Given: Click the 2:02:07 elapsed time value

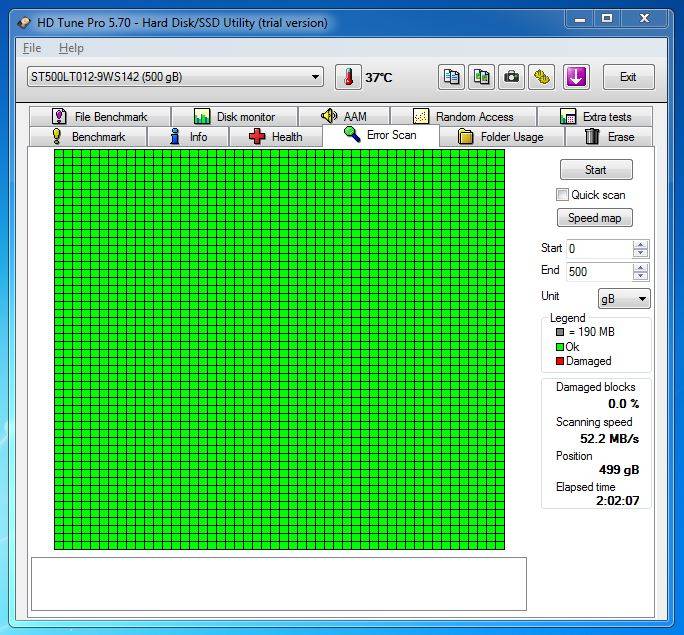Looking at the screenshot, I should (x=618, y=501).
